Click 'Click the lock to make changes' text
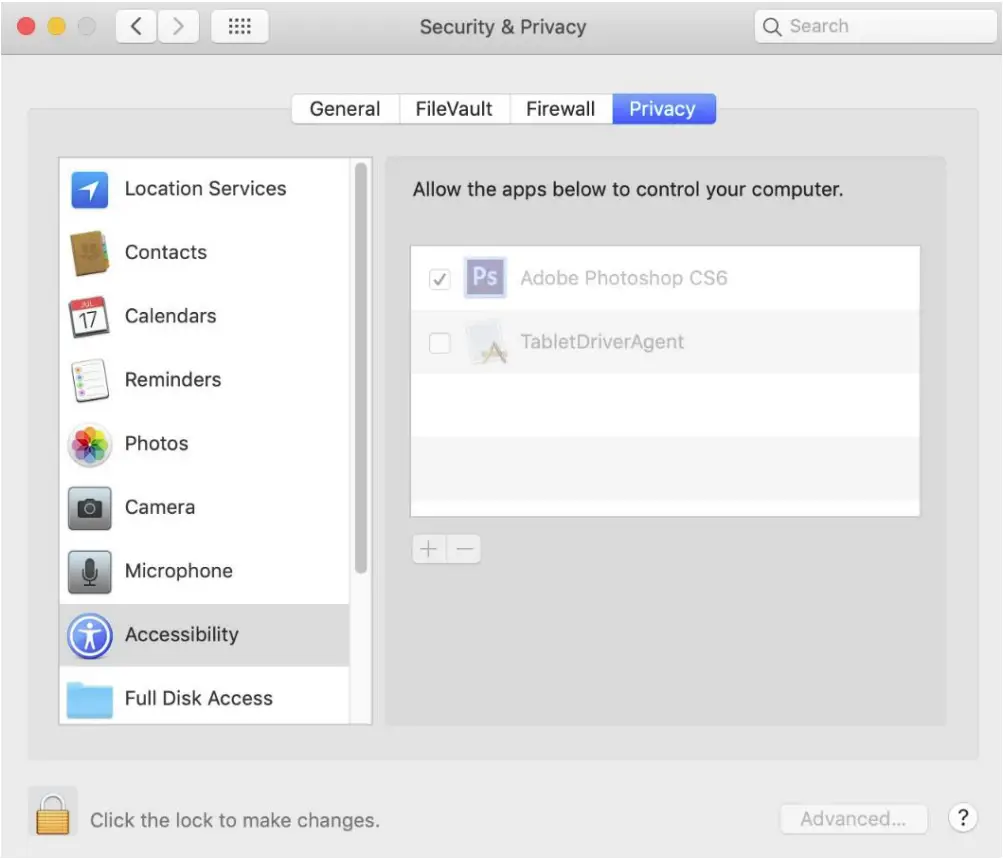 pos(235,820)
